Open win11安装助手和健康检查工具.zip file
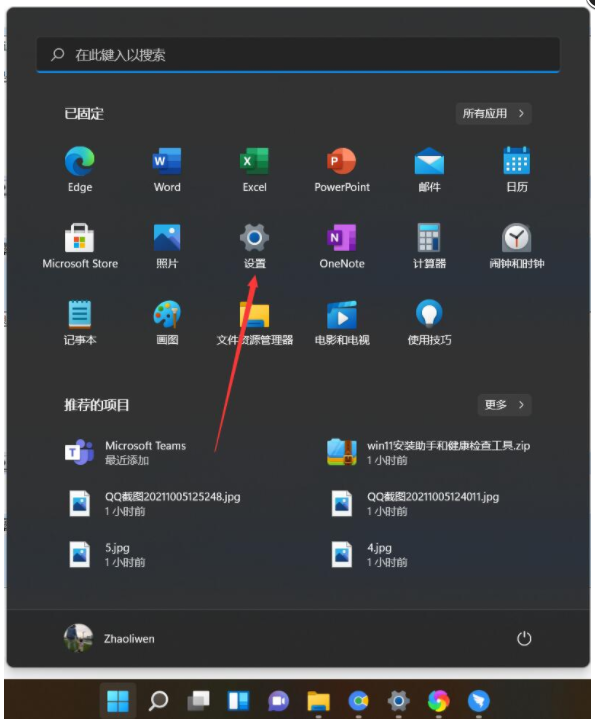This screenshot has height=724, width=595. 428,452
